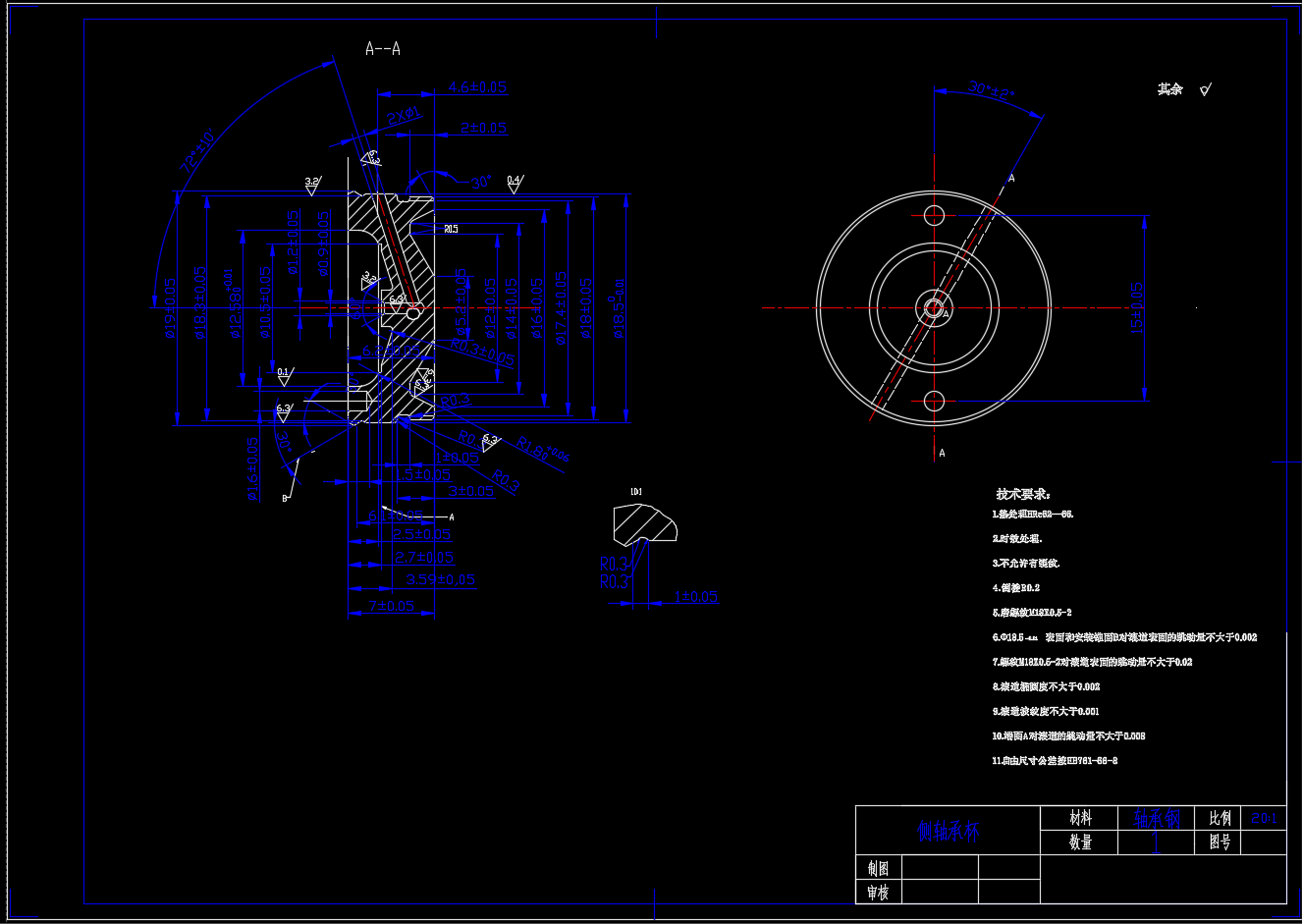Click the 30°±8' angle in the circular view
The image size is (1302, 924).
[x=991, y=91]
